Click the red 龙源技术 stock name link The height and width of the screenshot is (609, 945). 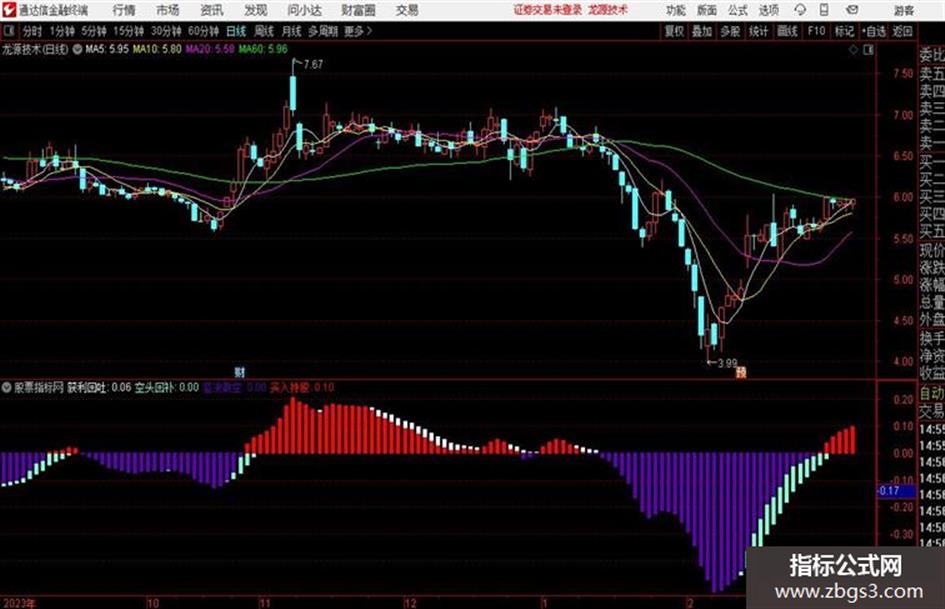coord(608,10)
